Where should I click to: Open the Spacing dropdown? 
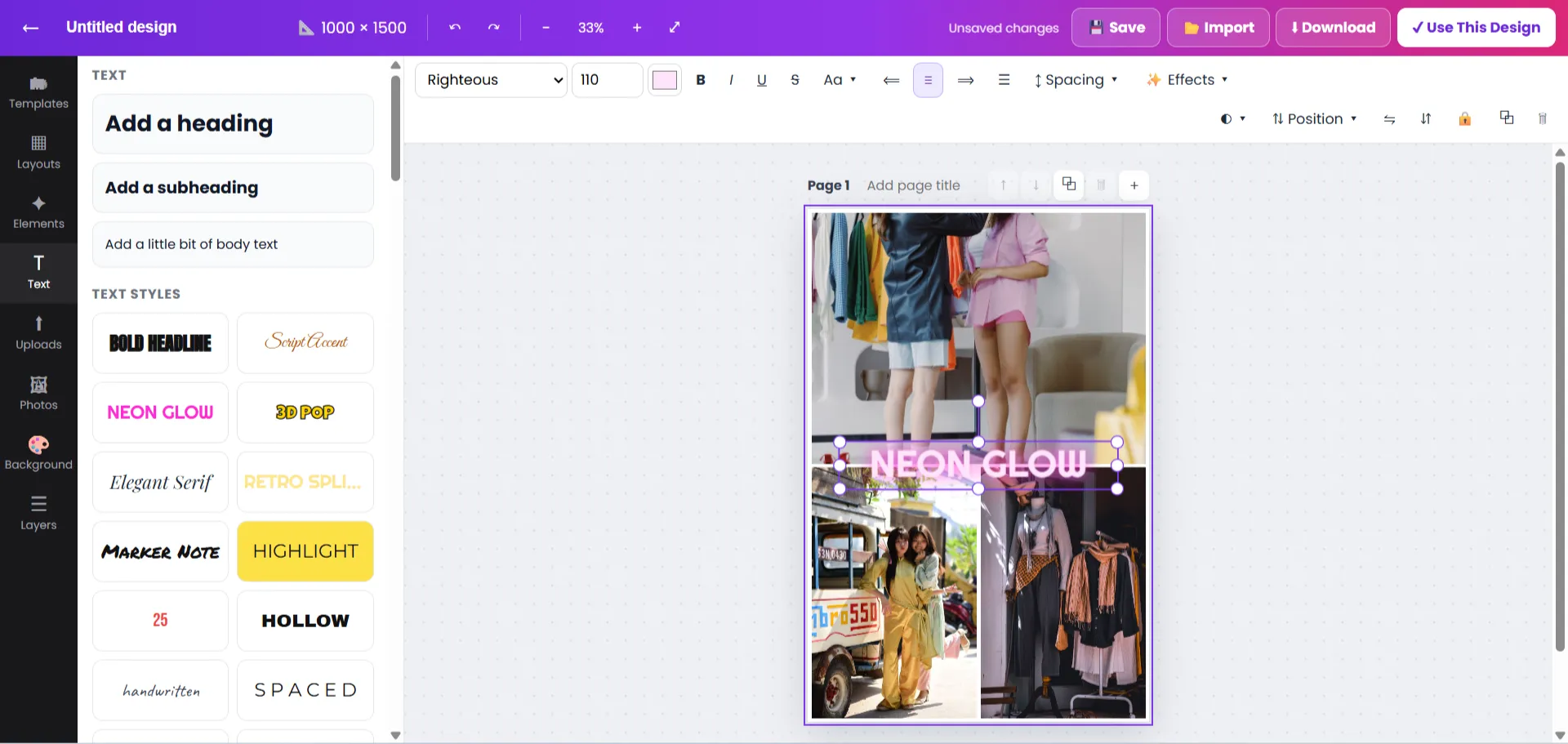point(1076,80)
